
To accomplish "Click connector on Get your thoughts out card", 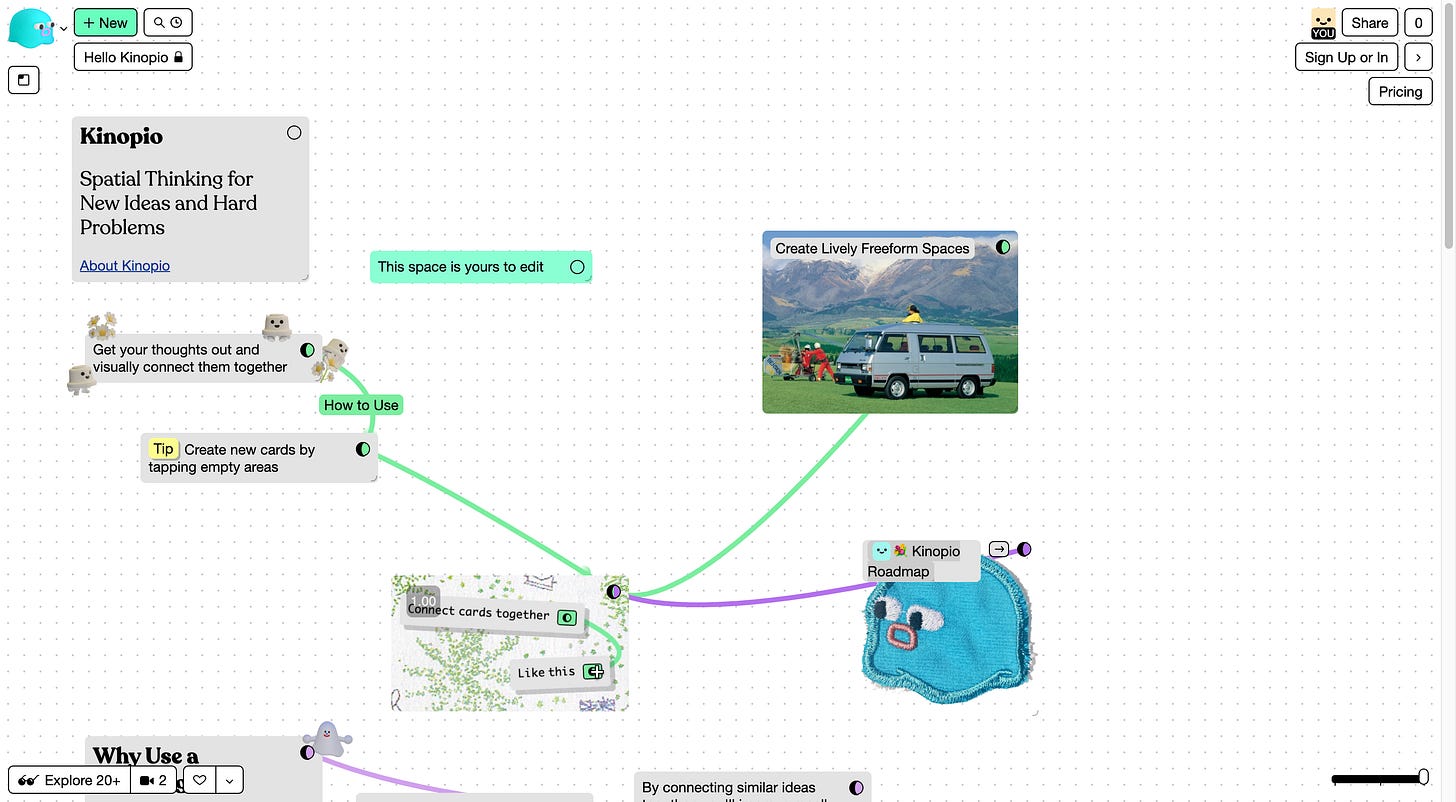I will 308,350.
